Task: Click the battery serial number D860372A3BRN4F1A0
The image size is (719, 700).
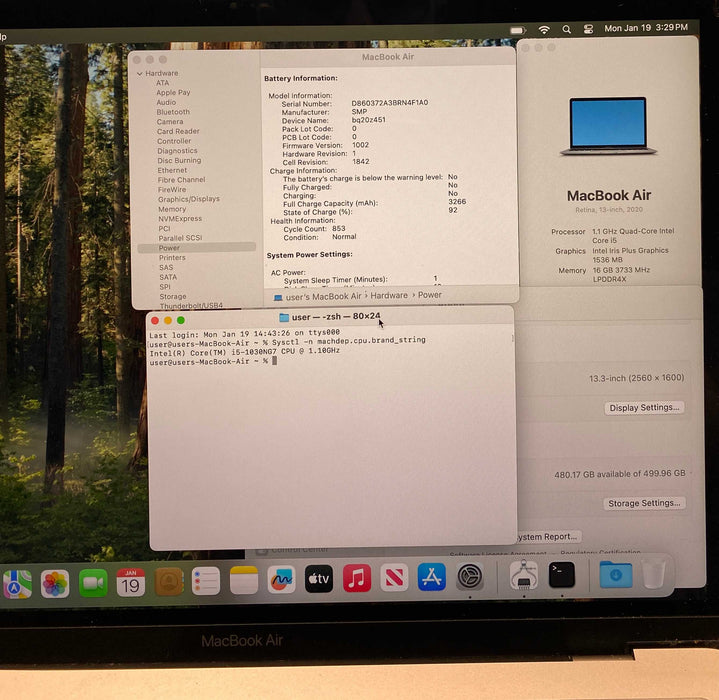Action: [x=390, y=103]
